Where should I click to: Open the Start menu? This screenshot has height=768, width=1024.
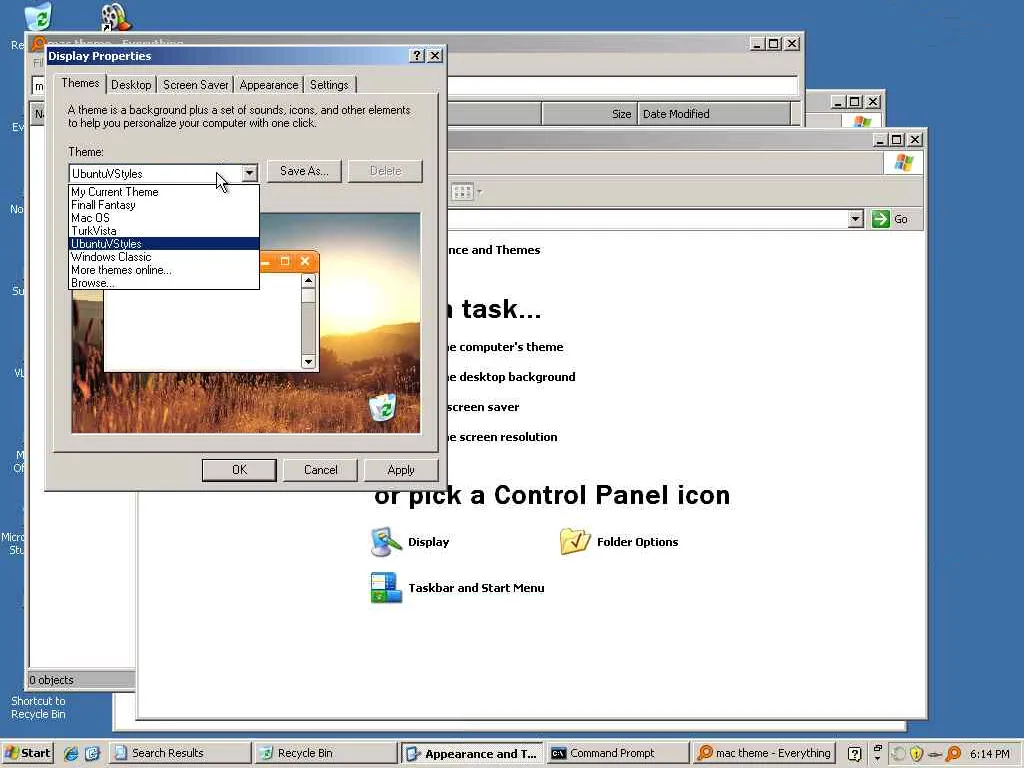pyautogui.click(x=27, y=753)
